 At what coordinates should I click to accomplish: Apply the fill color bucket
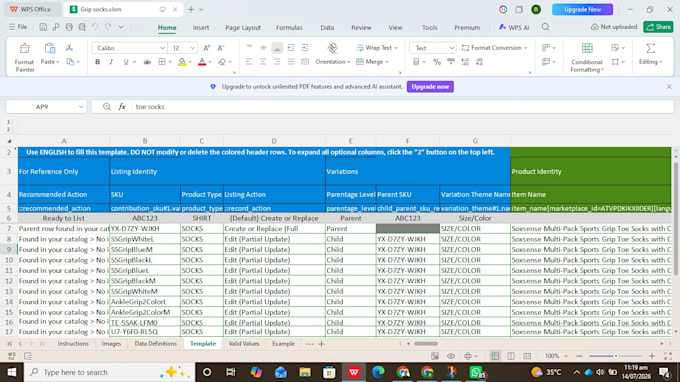pyautogui.click(x=182, y=62)
